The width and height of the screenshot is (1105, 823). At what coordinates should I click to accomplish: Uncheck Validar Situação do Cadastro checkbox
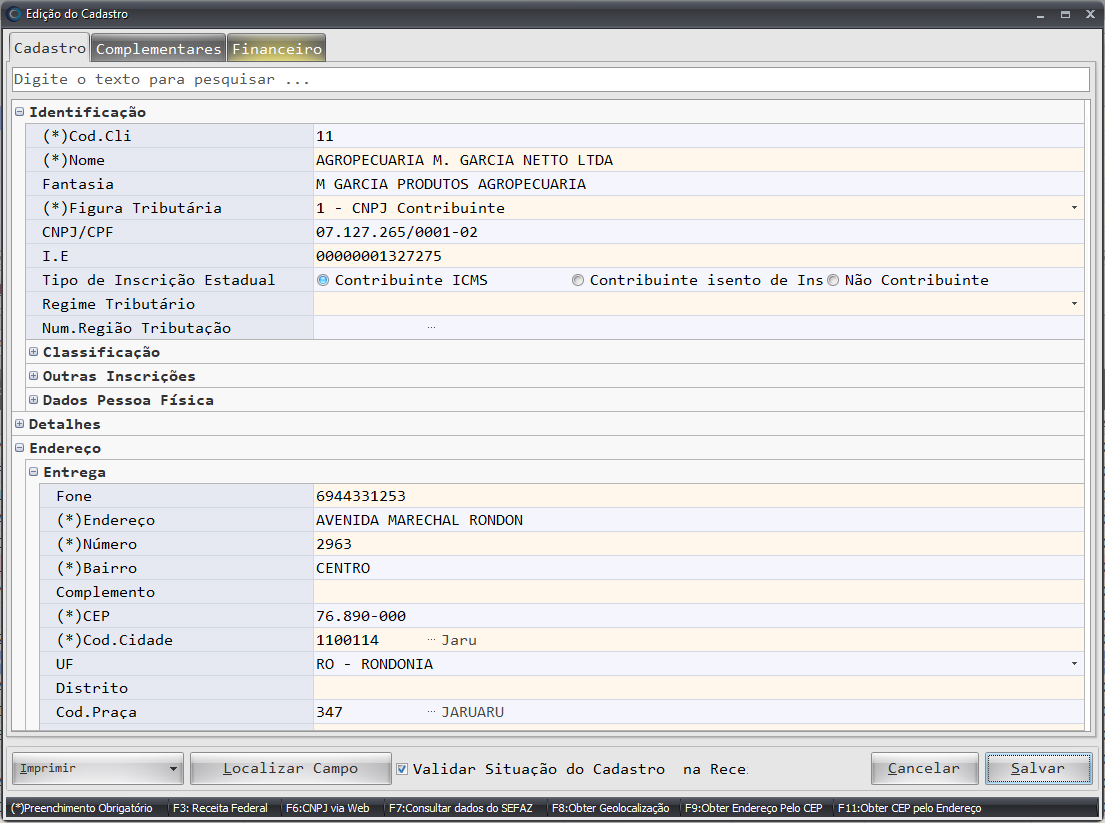coord(402,769)
